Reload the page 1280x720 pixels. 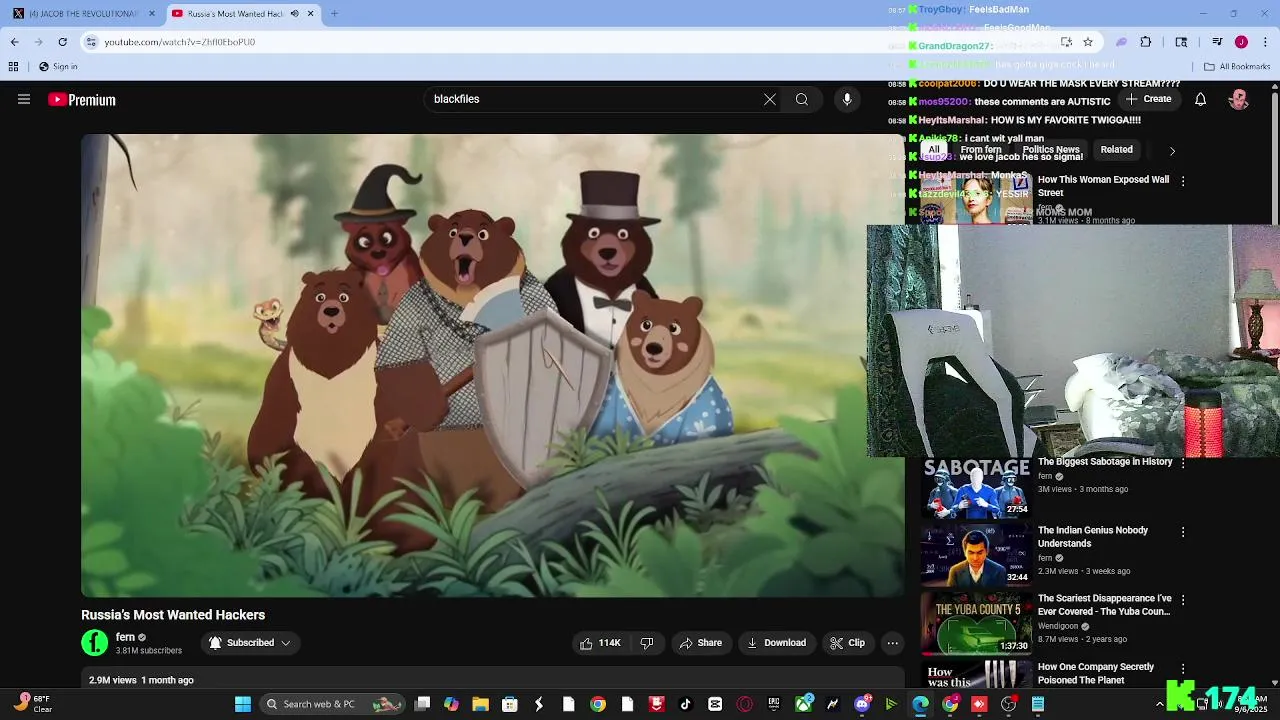(x=62, y=42)
